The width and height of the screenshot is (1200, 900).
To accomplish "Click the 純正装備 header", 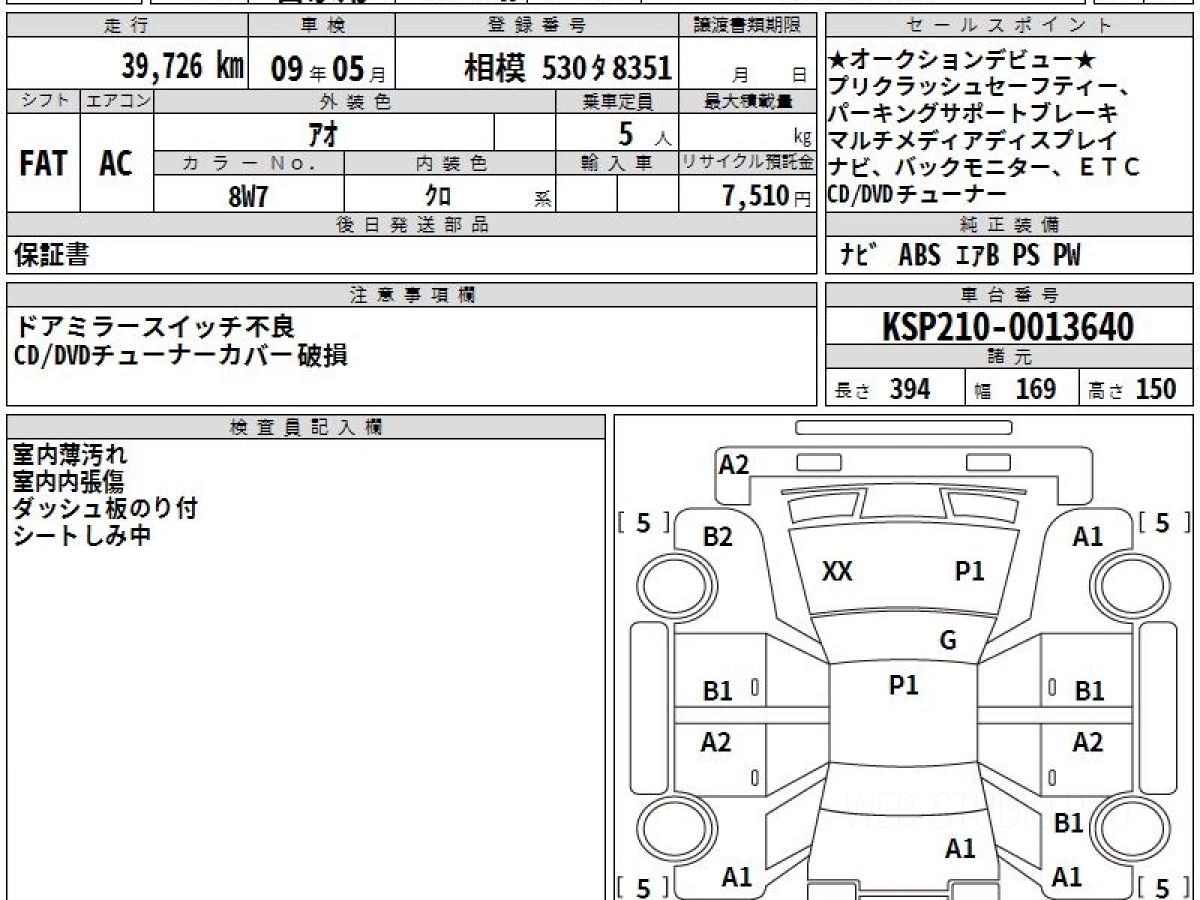I will [x=1009, y=226].
